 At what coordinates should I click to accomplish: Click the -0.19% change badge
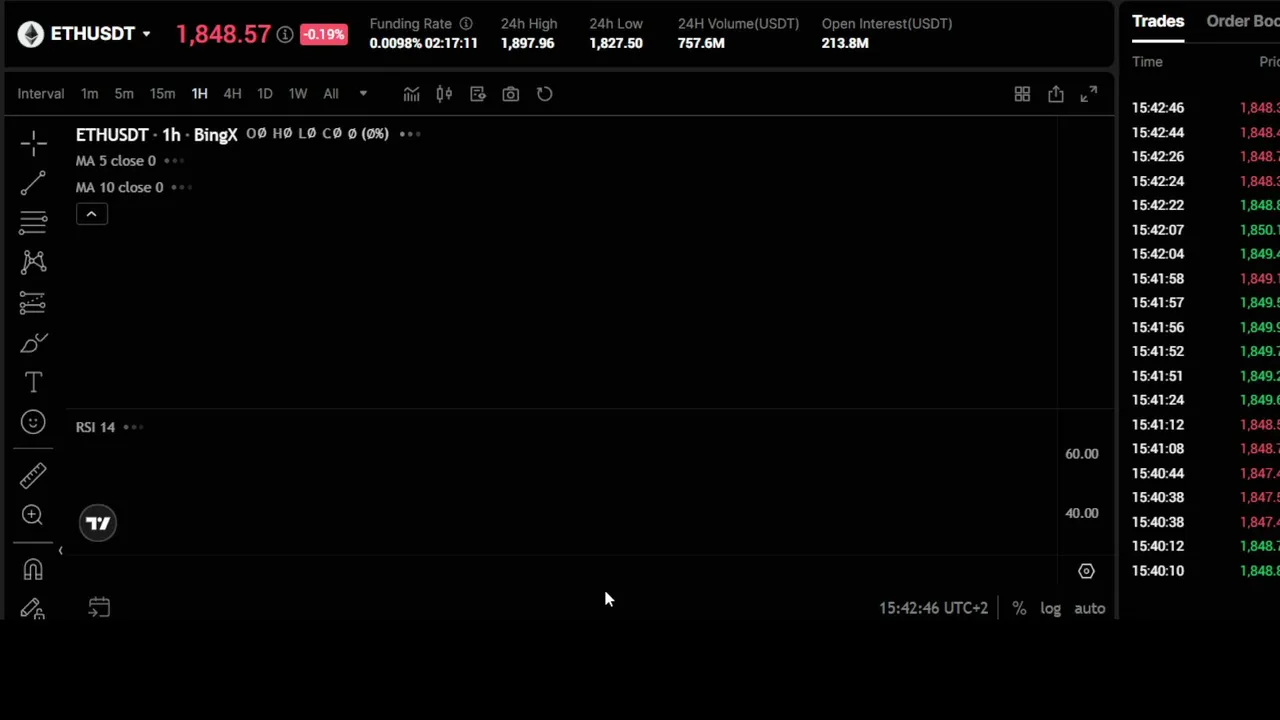coord(323,34)
